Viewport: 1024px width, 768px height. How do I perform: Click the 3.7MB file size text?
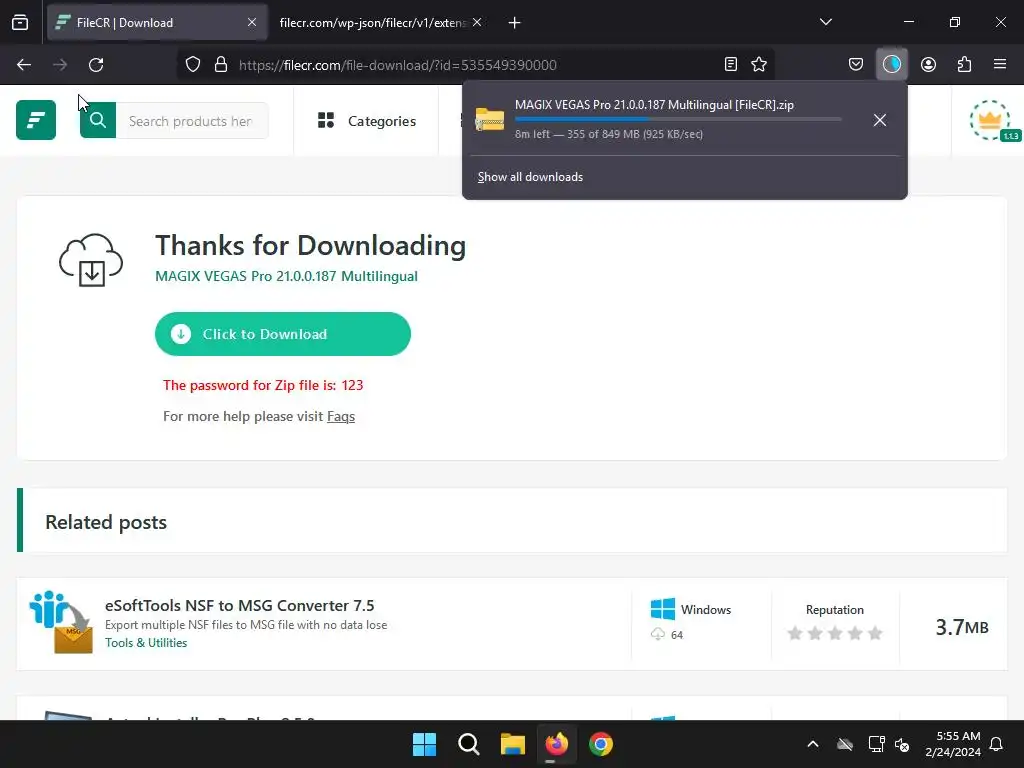click(x=962, y=627)
